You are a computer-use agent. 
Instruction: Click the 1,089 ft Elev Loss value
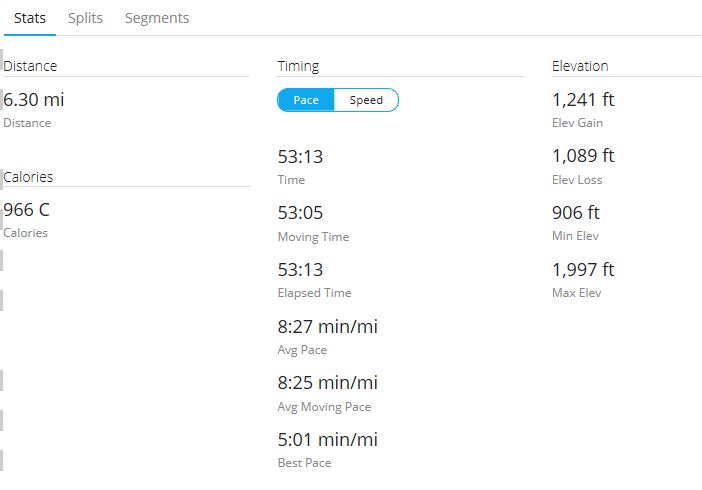click(x=583, y=156)
